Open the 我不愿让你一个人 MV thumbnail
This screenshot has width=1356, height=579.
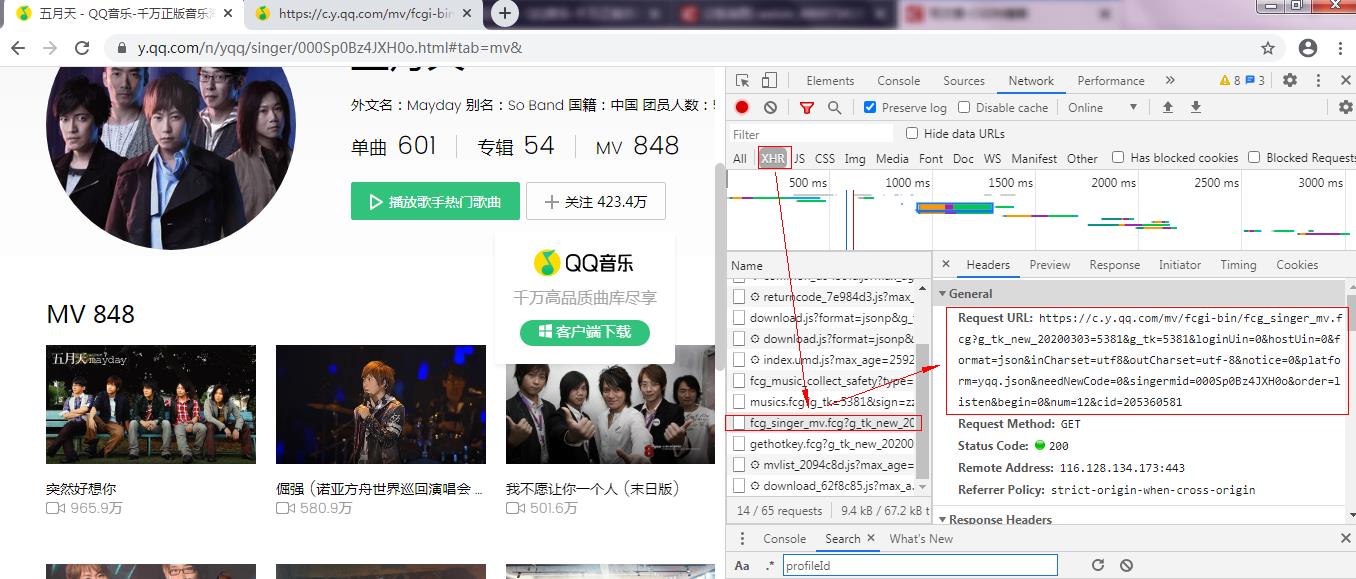click(611, 404)
